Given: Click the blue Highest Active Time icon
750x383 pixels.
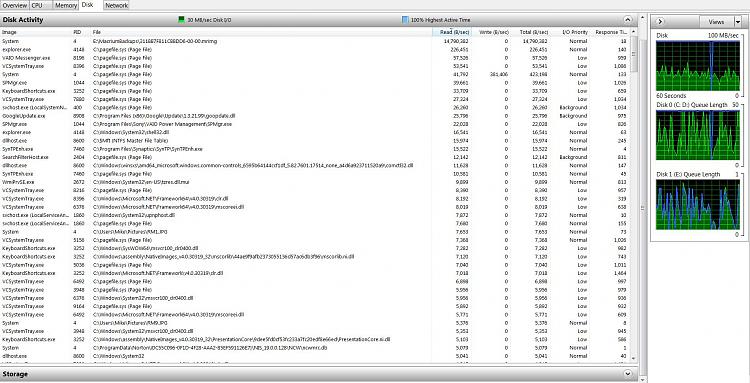Looking at the screenshot, I should 405,20.
